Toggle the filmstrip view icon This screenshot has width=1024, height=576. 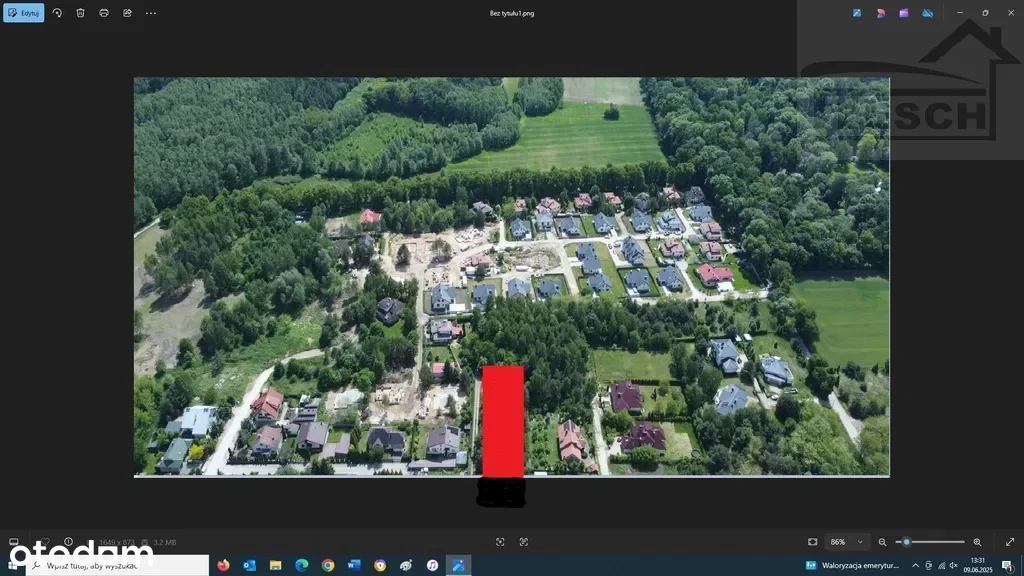[14, 542]
